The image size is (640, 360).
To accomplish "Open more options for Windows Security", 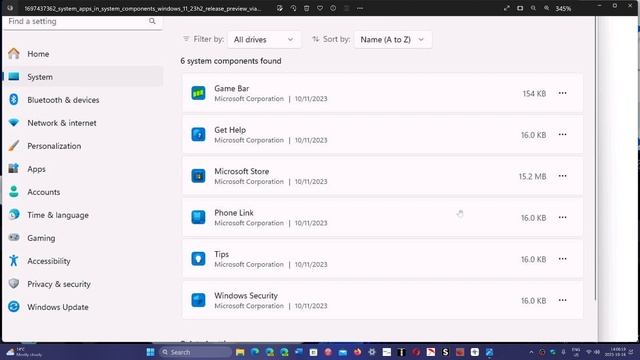I will 562,300.
